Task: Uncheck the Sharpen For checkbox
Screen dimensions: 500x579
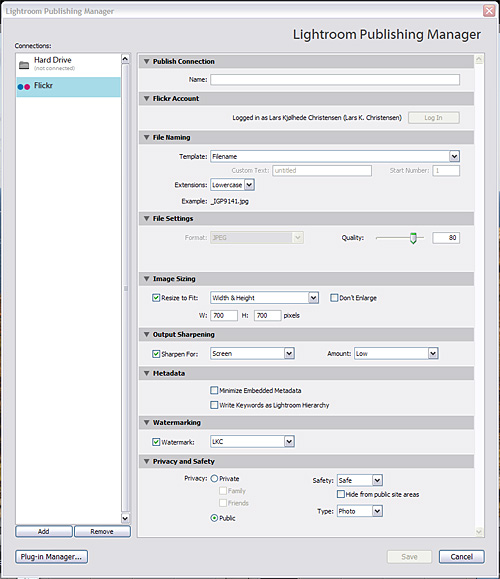Action: pyautogui.click(x=156, y=354)
